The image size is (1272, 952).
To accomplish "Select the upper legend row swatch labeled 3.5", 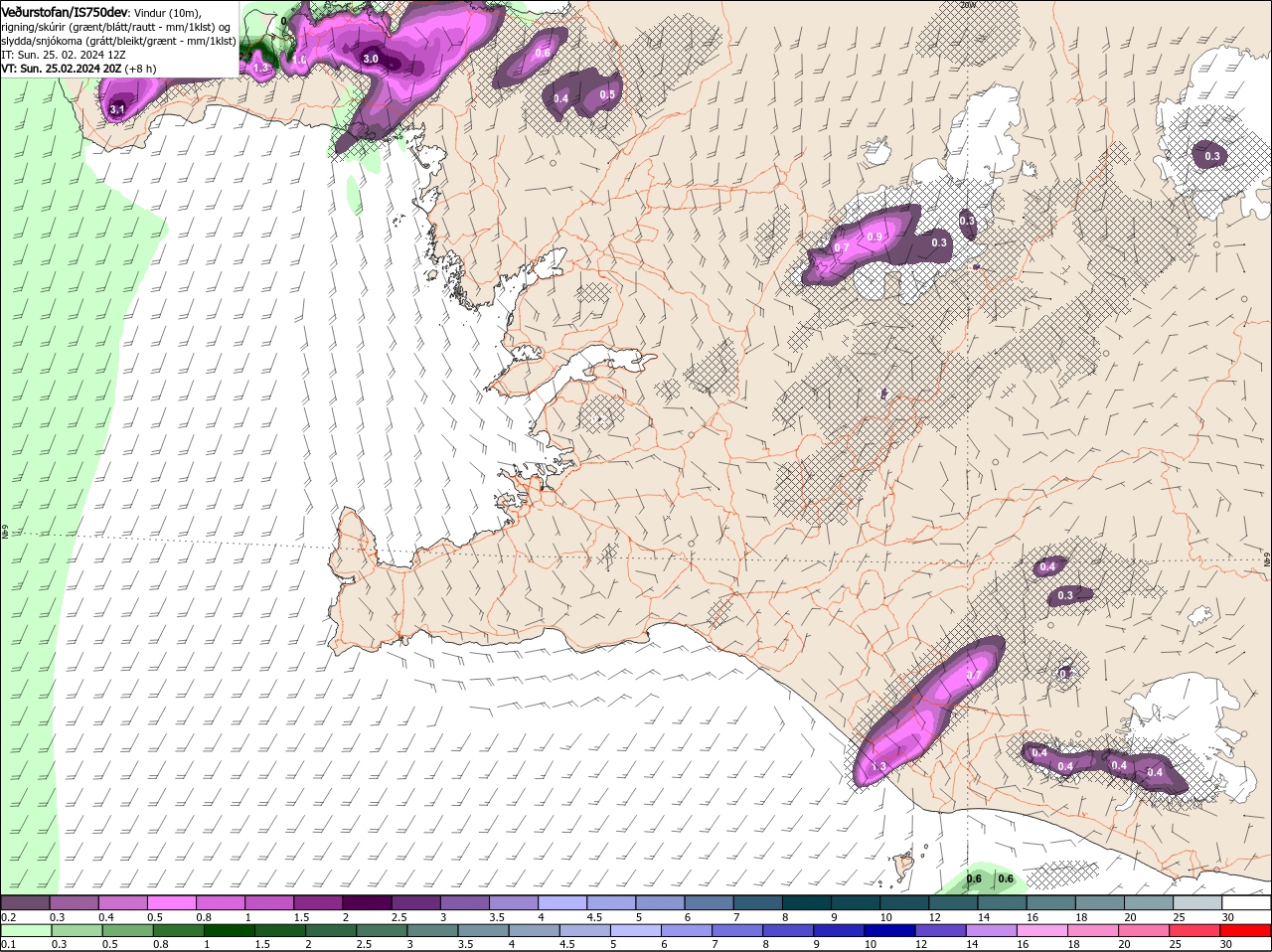I will coord(514,902).
